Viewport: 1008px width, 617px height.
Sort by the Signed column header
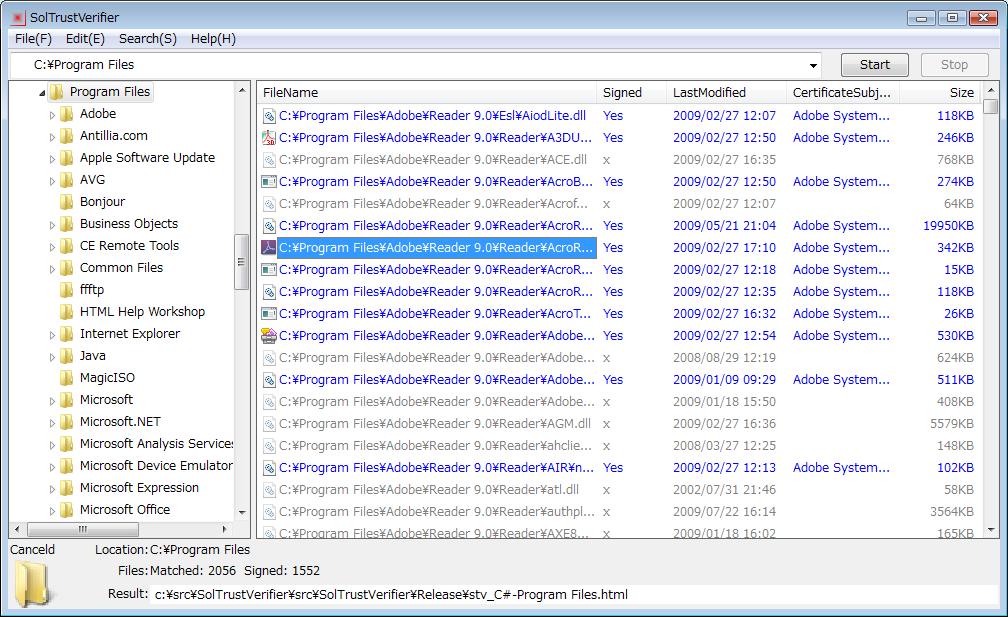pos(631,93)
